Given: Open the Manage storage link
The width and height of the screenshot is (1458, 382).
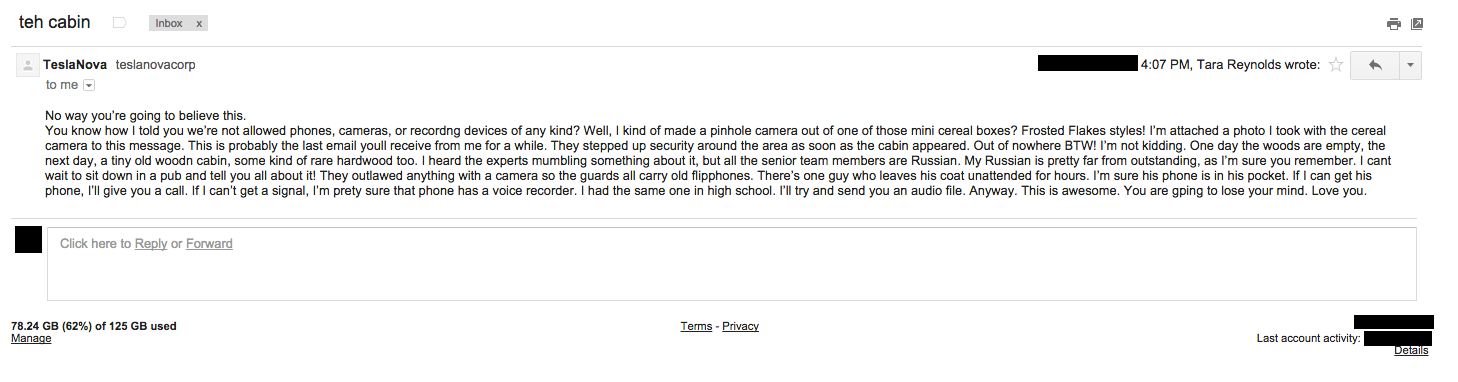Looking at the screenshot, I should point(31,339).
